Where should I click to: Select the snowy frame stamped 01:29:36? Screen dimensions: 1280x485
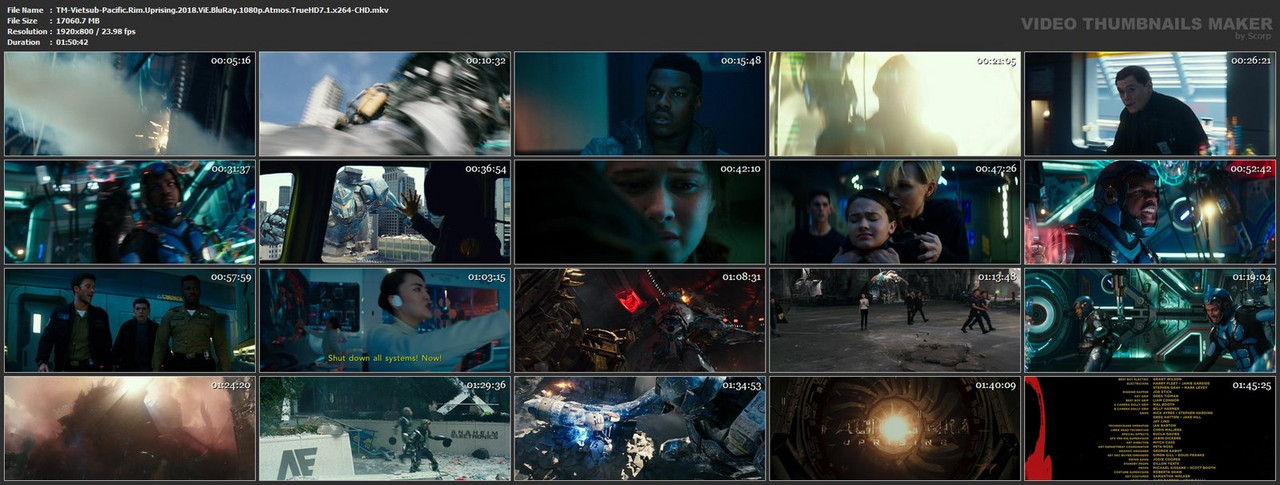click(x=385, y=428)
